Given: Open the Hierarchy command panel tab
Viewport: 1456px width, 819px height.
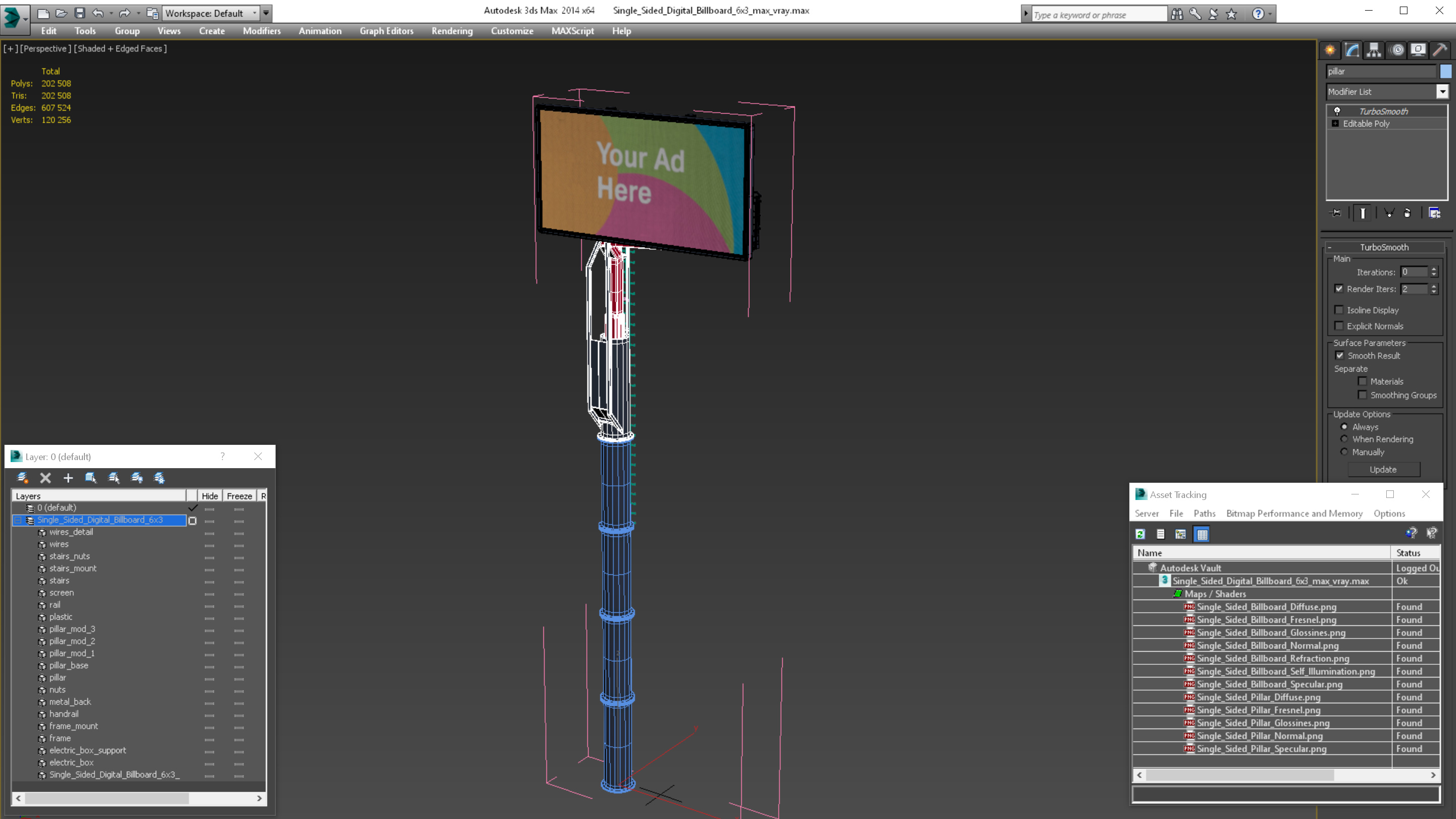Looking at the screenshot, I should [1374, 51].
